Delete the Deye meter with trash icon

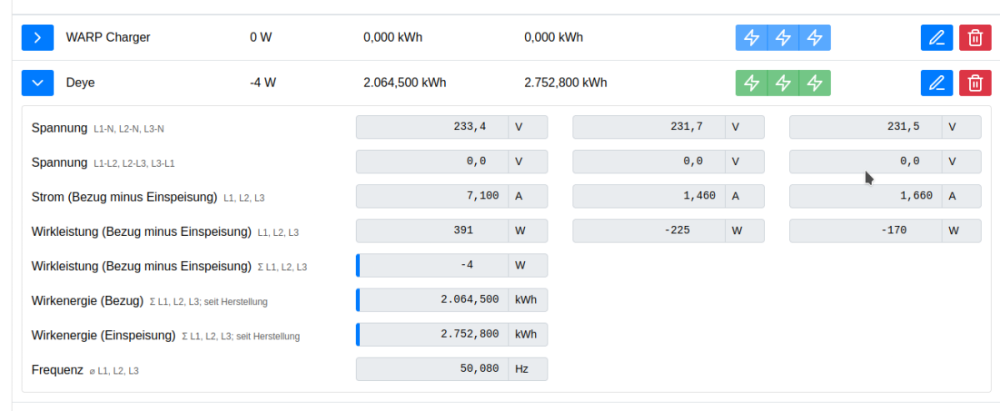tap(974, 83)
